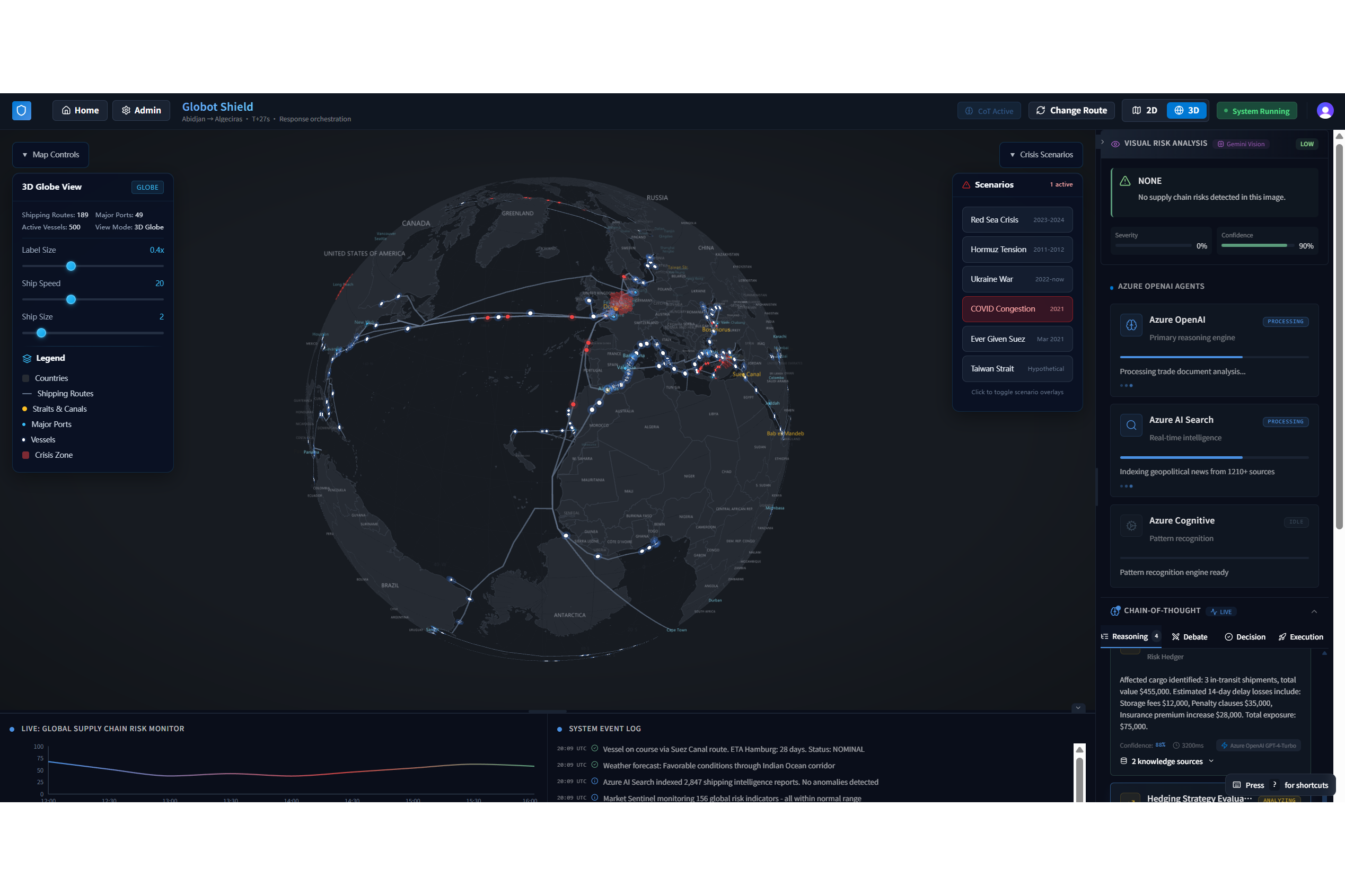Adjust the Ship Speed slider handle
The width and height of the screenshot is (1345, 896).
(71, 299)
